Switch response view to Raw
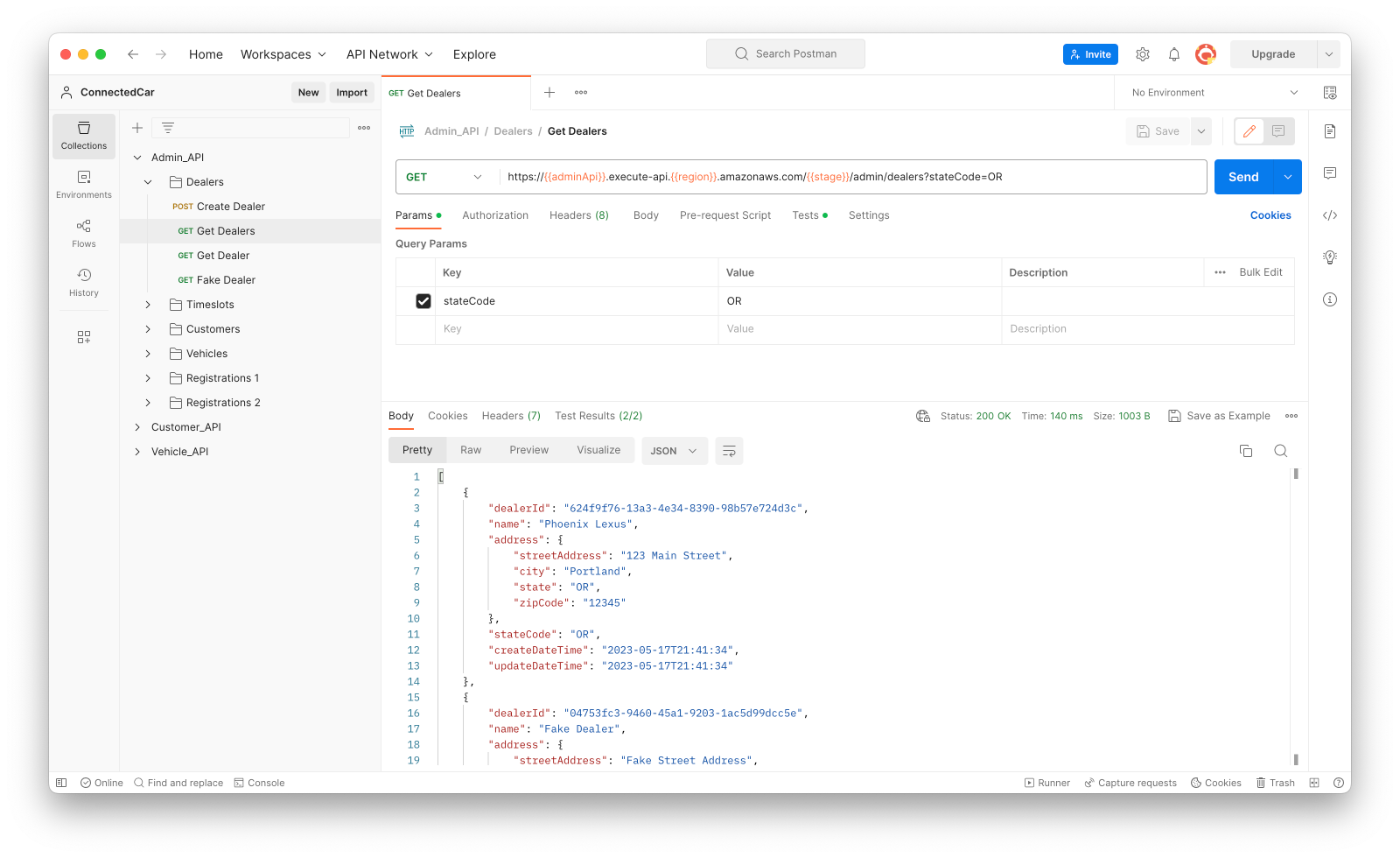 coord(471,450)
